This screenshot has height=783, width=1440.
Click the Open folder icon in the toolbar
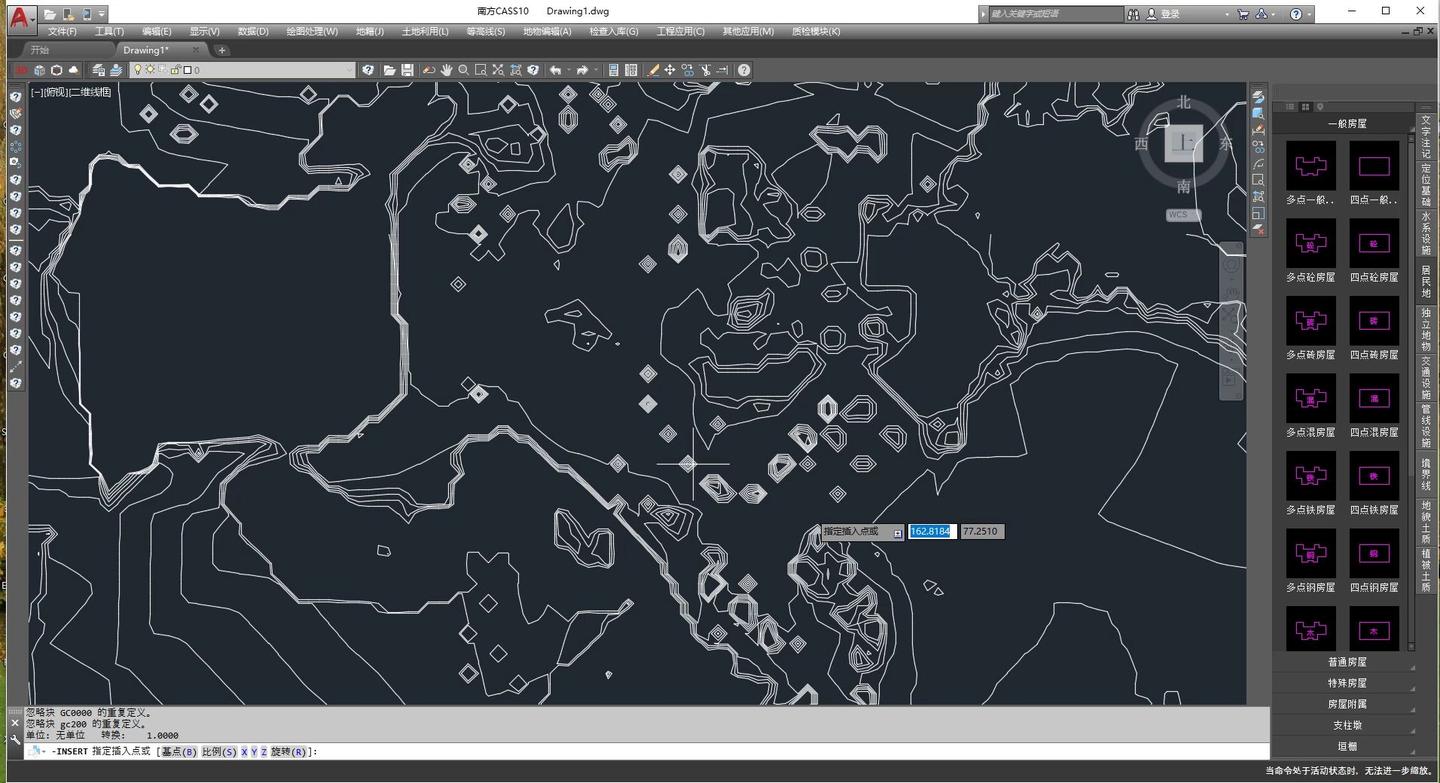[x=390, y=70]
